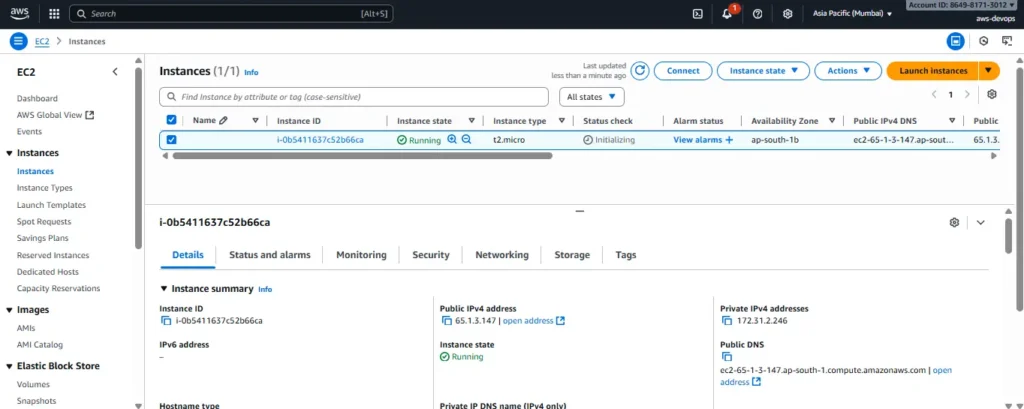The width and height of the screenshot is (1024, 409).
Task: Go to the previous results page arrow
Action: click(935, 94)
